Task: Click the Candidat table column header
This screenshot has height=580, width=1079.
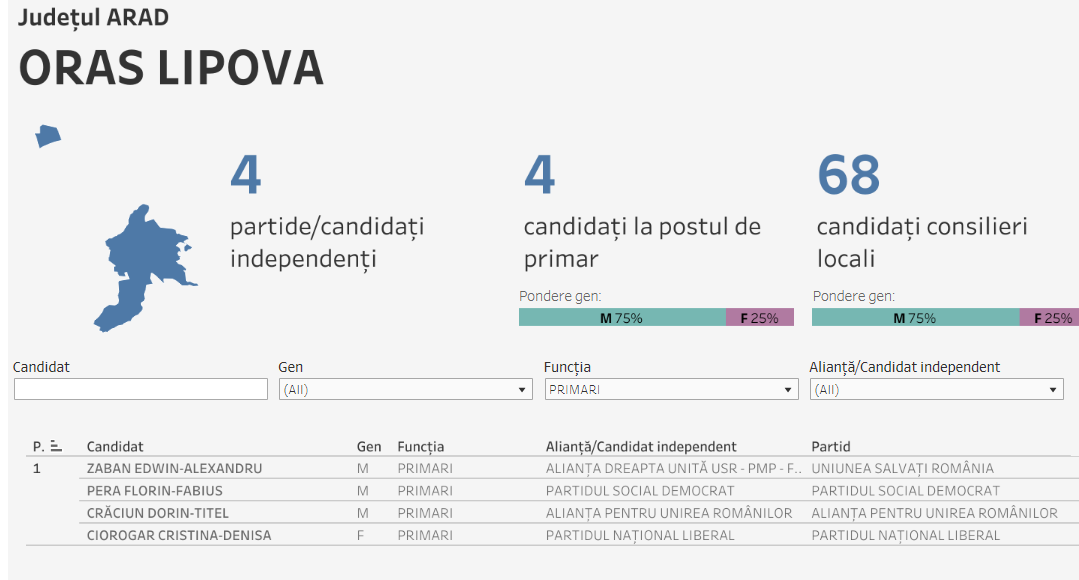Action: coord(114,447)
